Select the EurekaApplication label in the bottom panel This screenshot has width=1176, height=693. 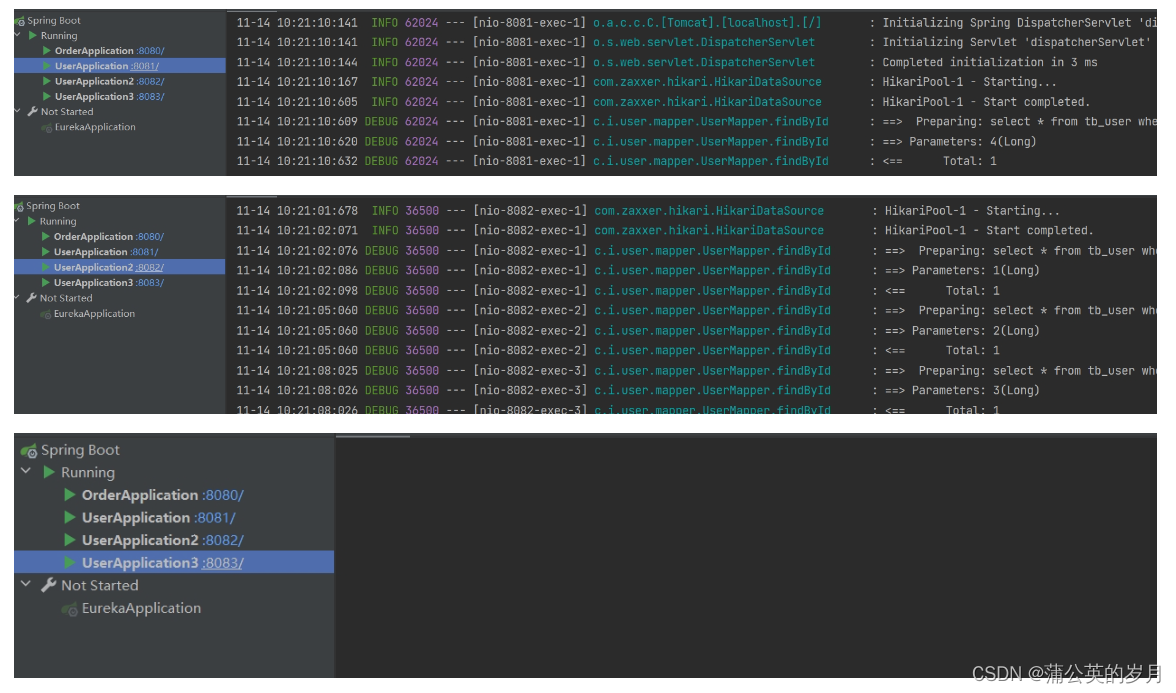pos(142,608)
